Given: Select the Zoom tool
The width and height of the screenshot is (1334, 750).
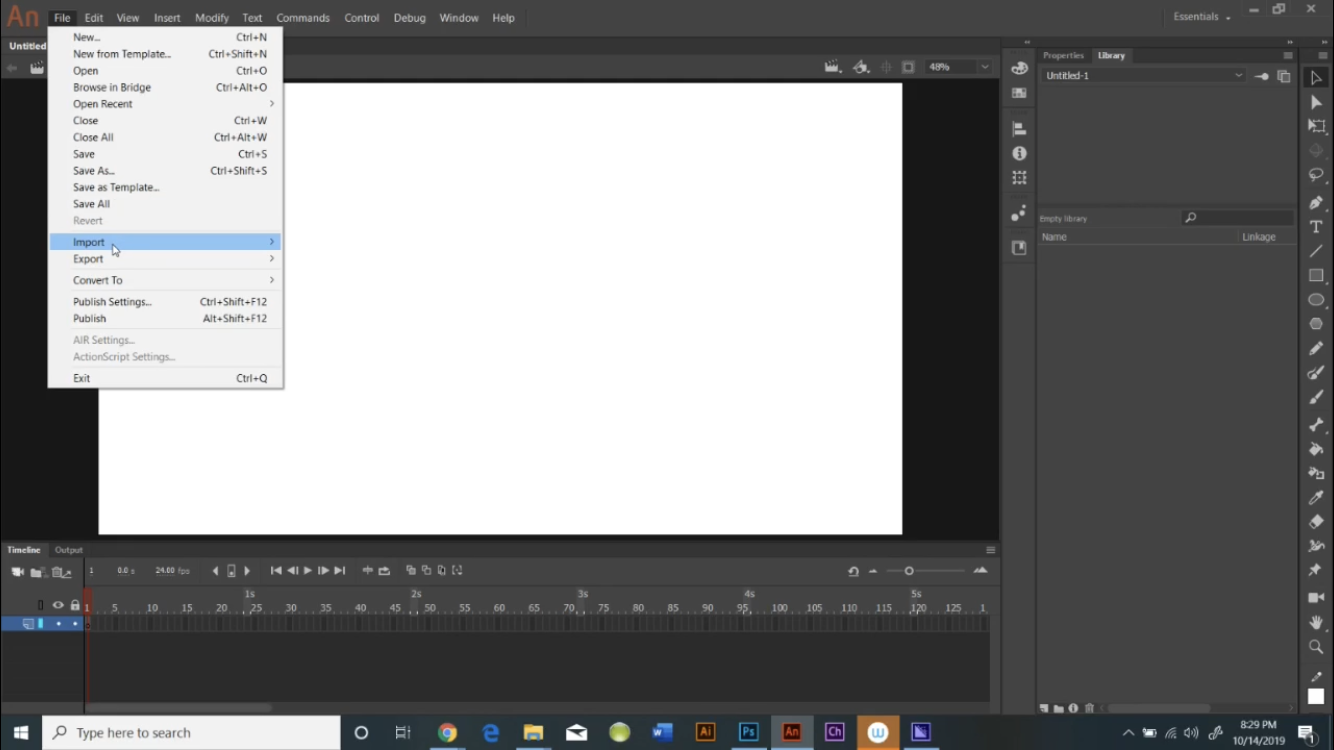Looking at the screenshot, I should pyautogui.click(x=1316, y=647).
